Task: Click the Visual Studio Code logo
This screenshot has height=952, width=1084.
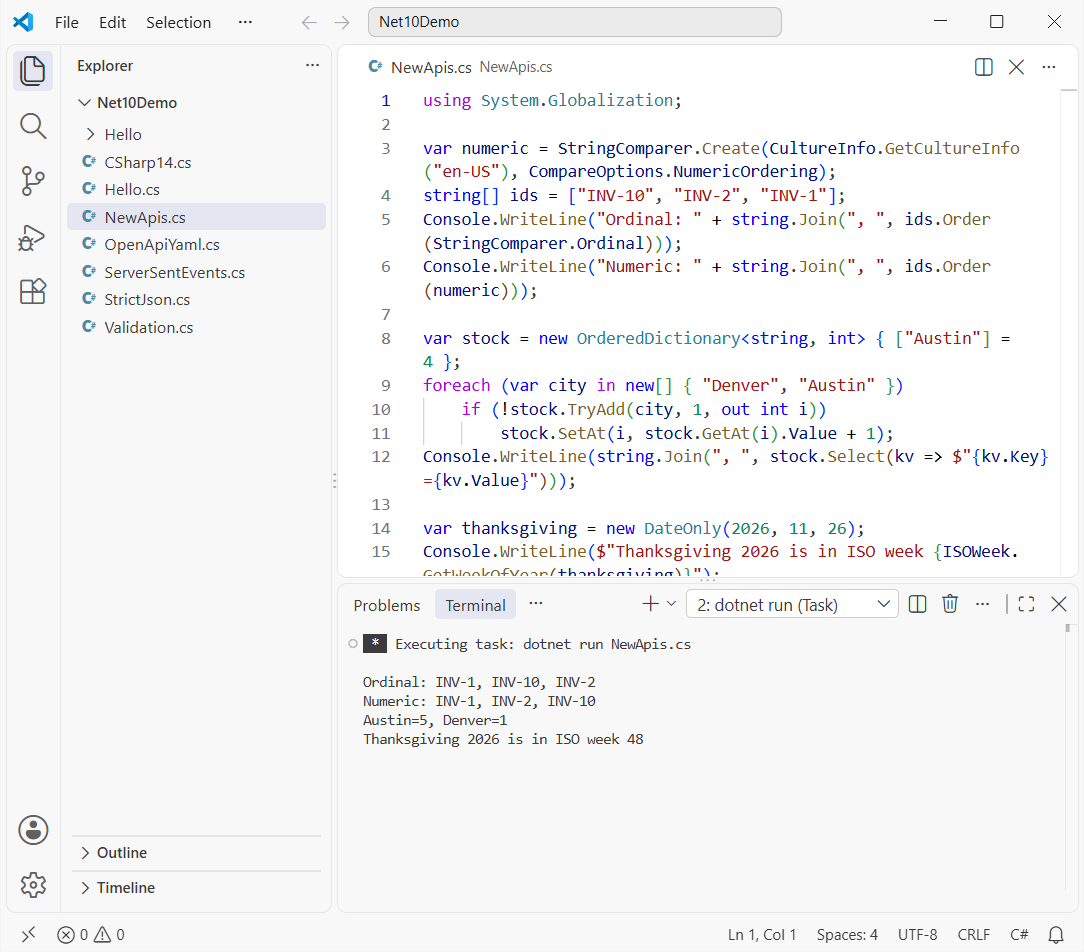Action: tap(23, 22)
